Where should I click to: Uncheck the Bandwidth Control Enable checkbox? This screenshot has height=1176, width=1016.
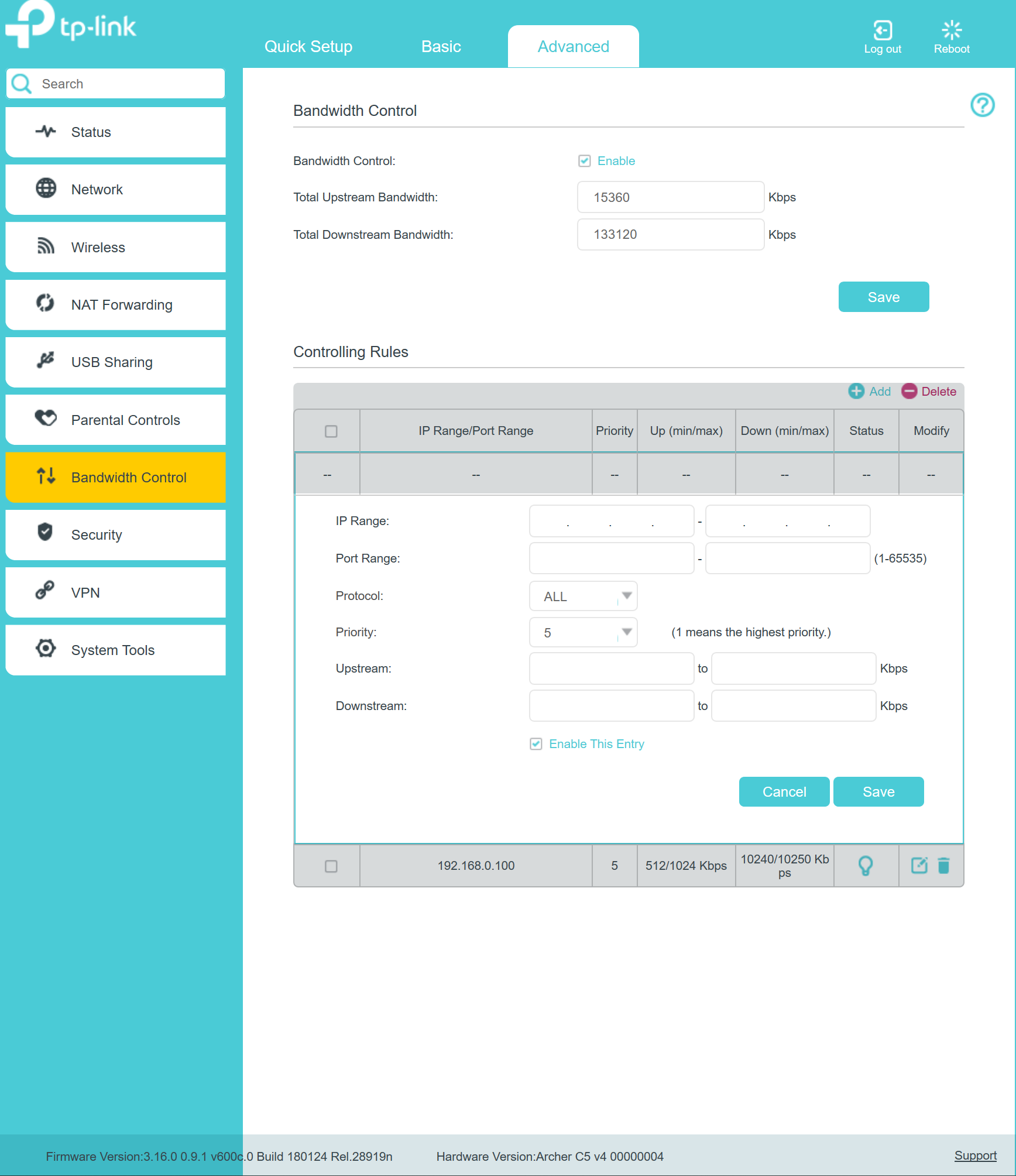coord(584,161)
